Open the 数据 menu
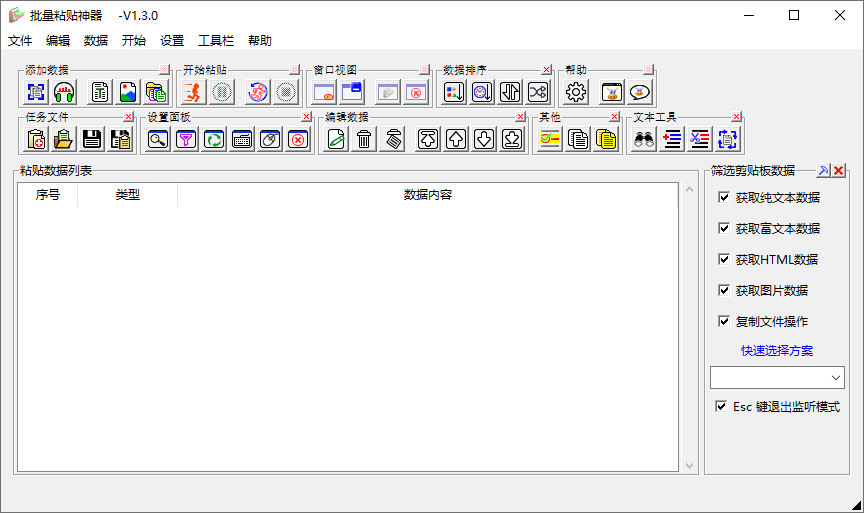 tap(95, 41)
